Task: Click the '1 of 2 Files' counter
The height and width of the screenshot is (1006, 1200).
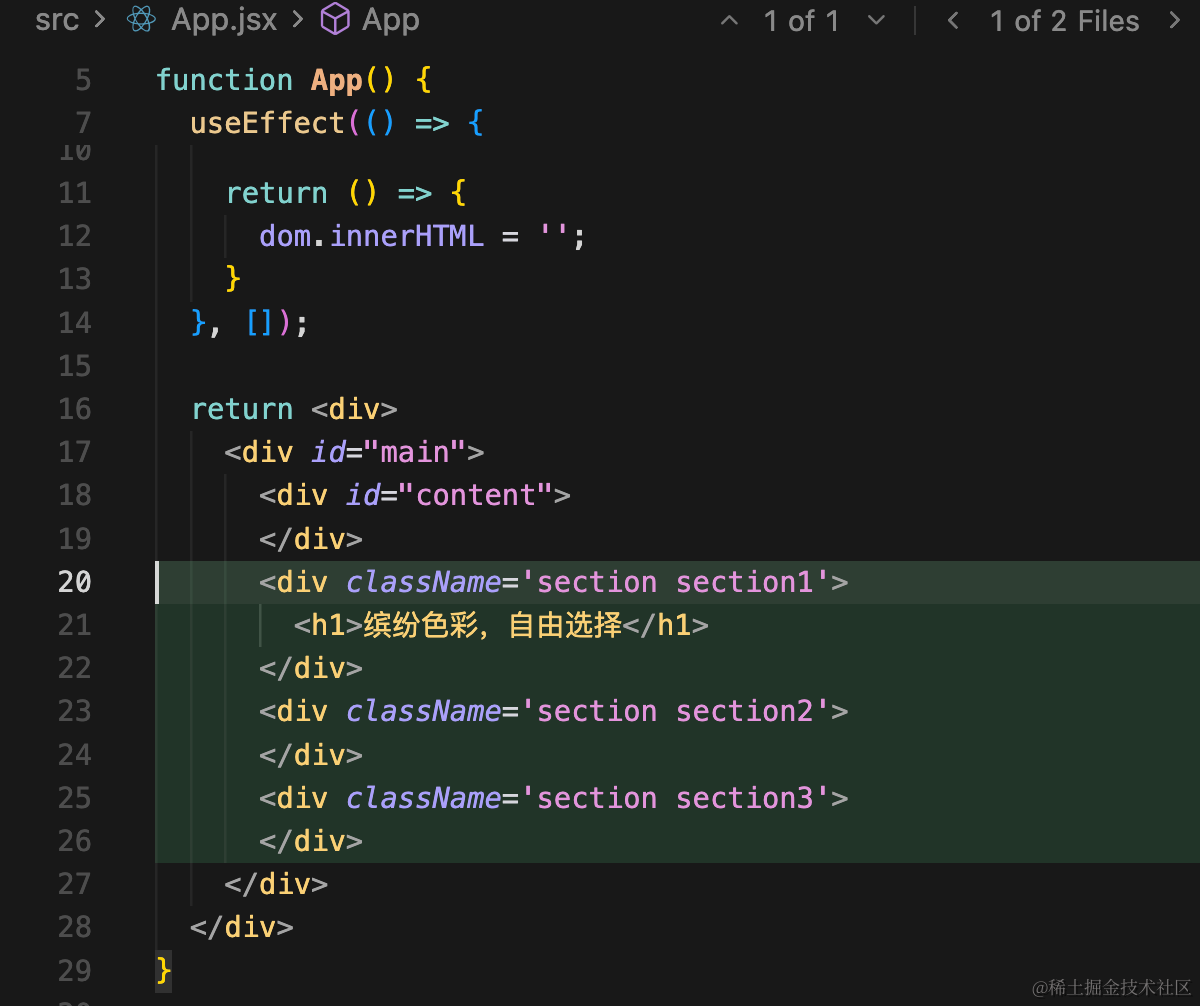Action: (1064, 21)
